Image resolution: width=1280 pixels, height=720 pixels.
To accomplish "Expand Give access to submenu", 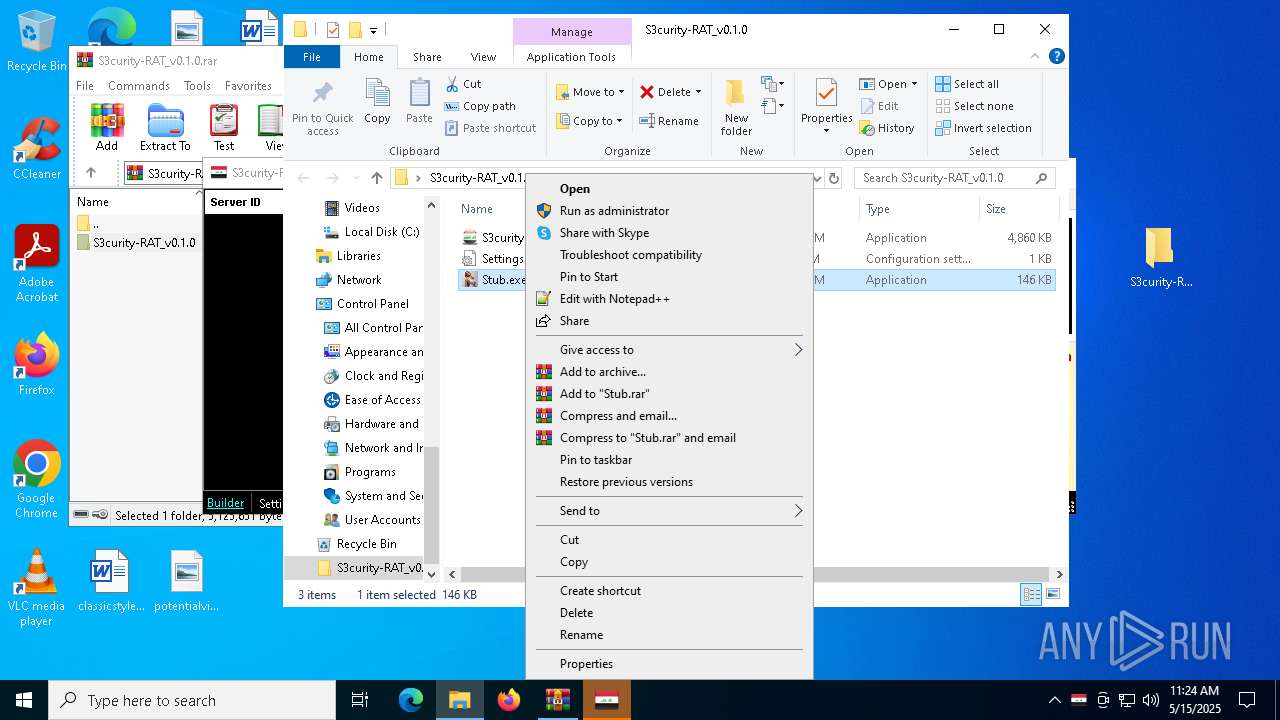I will tap(669, 350).
